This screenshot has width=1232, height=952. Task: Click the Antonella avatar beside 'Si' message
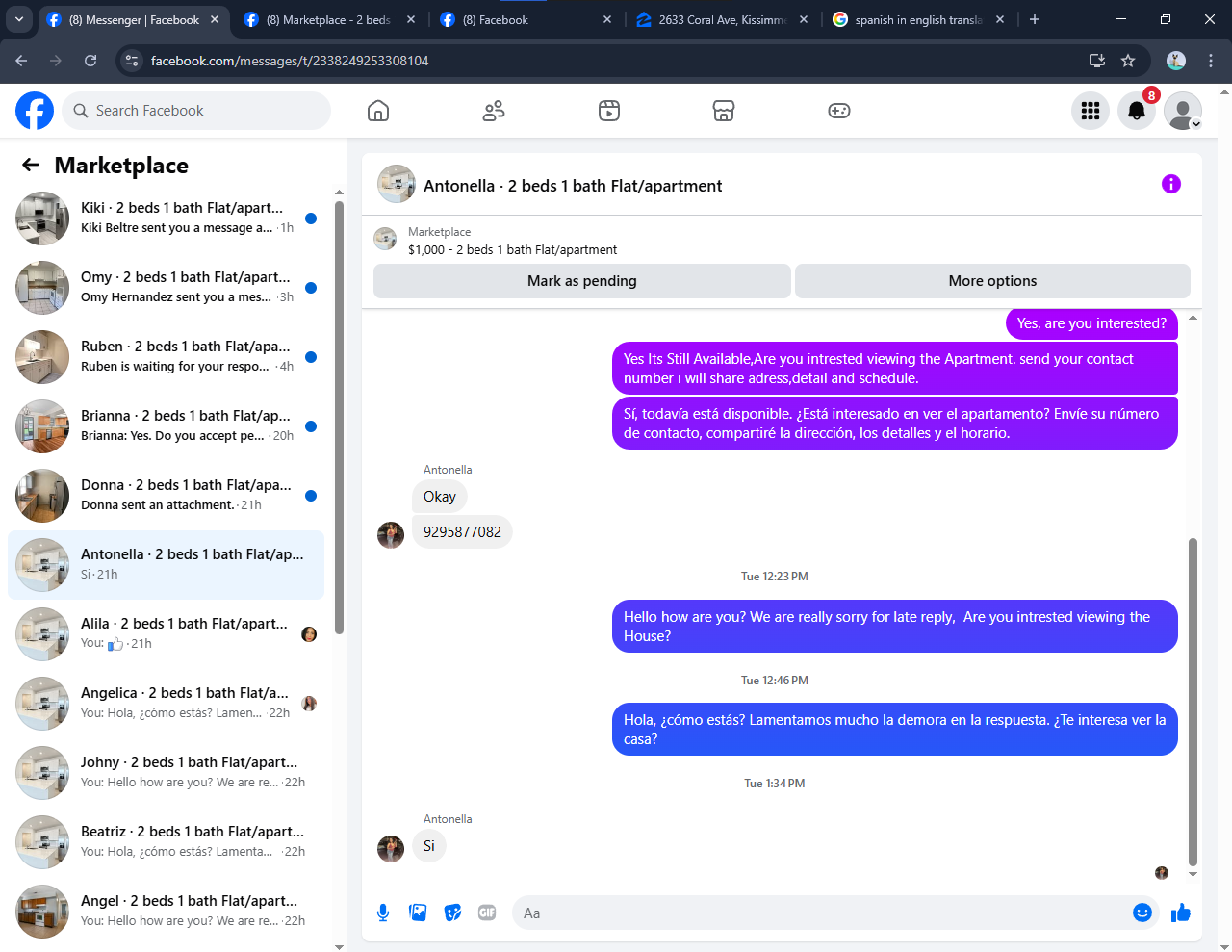[391, 848]
